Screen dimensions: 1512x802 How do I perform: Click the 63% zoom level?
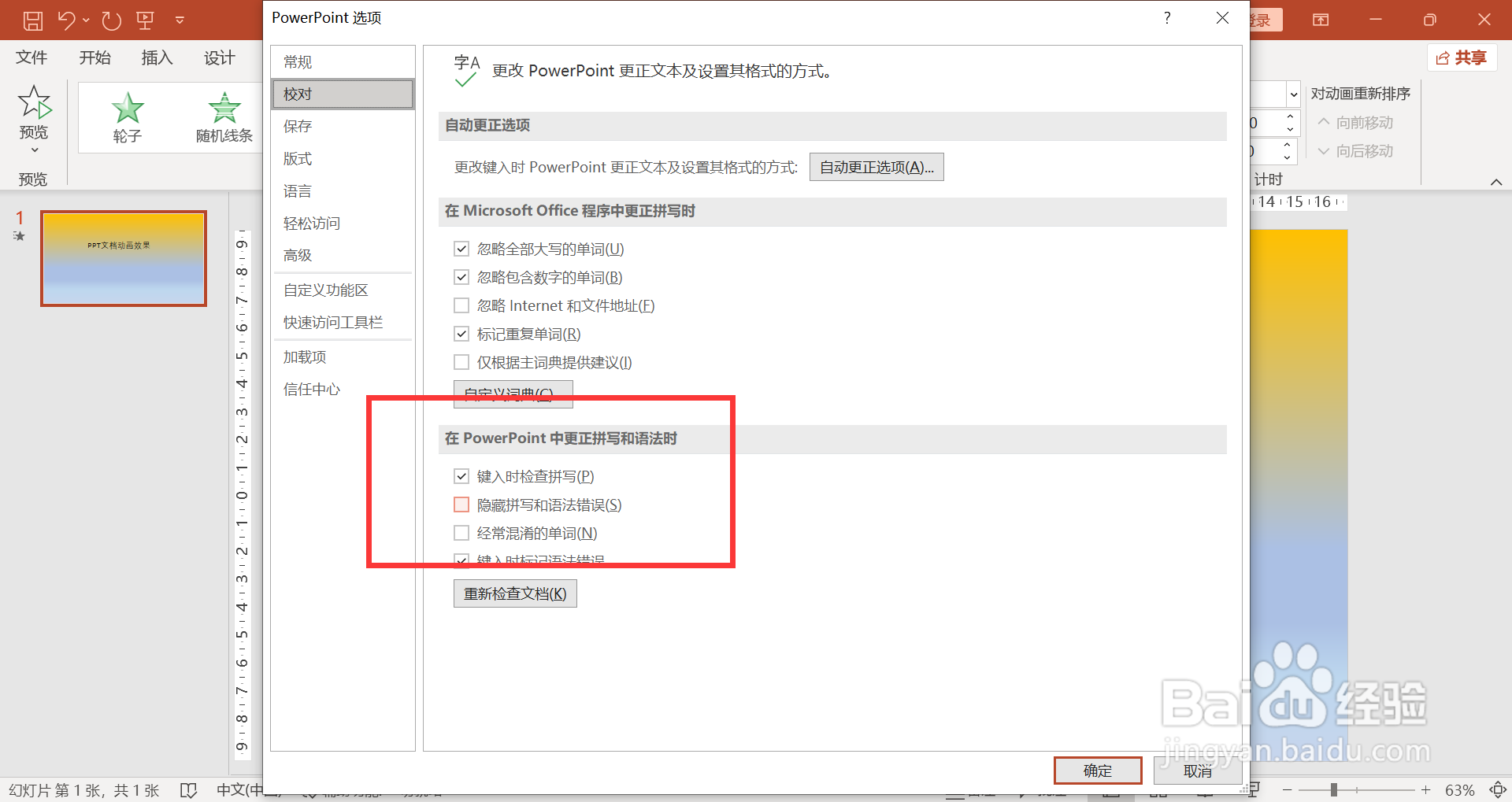click(x=1459, y=790)
